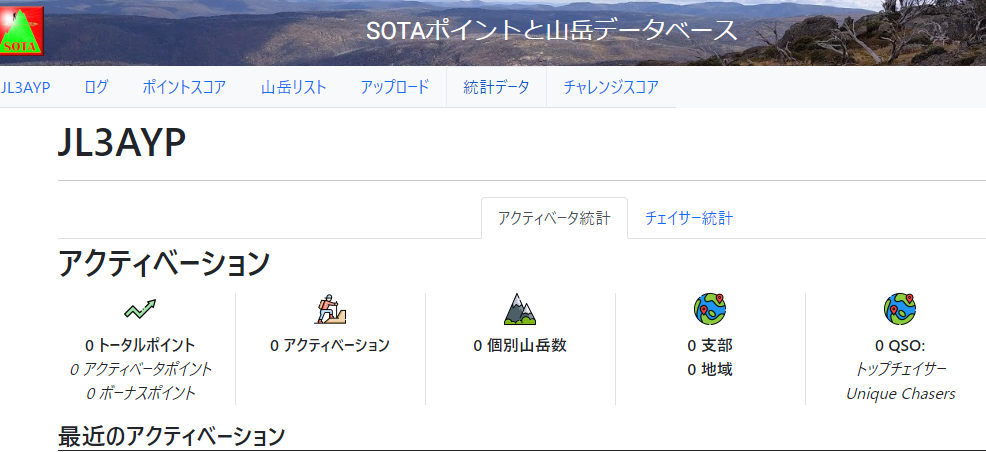Open the 山岳リスト menu

294,87
